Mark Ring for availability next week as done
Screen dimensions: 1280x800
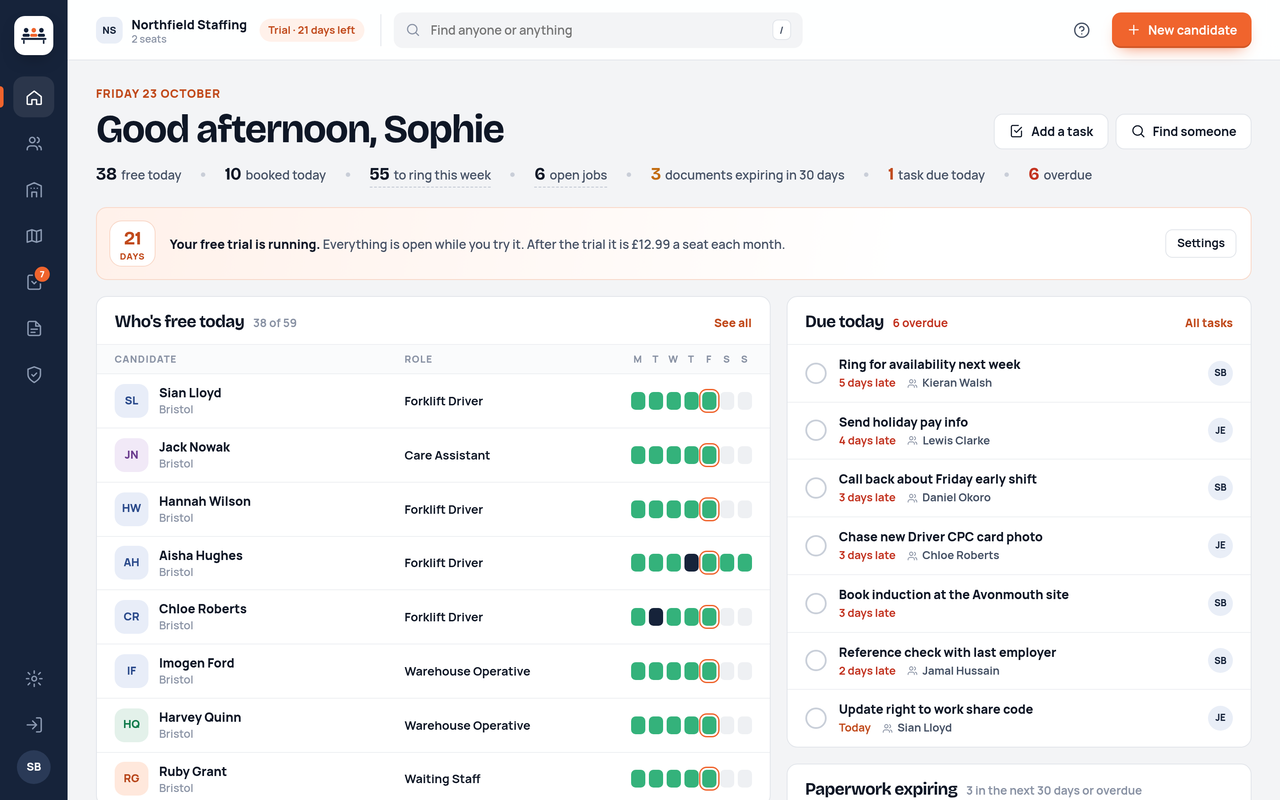point(816,373)
